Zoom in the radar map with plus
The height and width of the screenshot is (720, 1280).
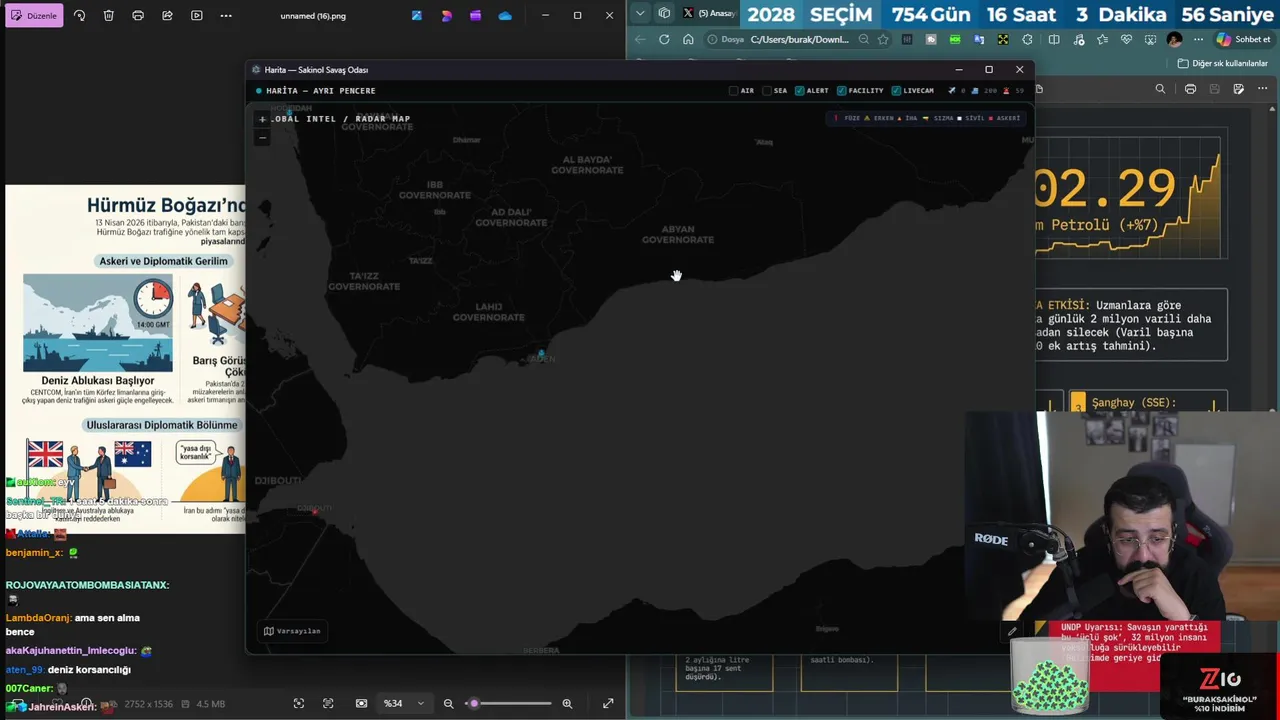(x=262, y=119)
